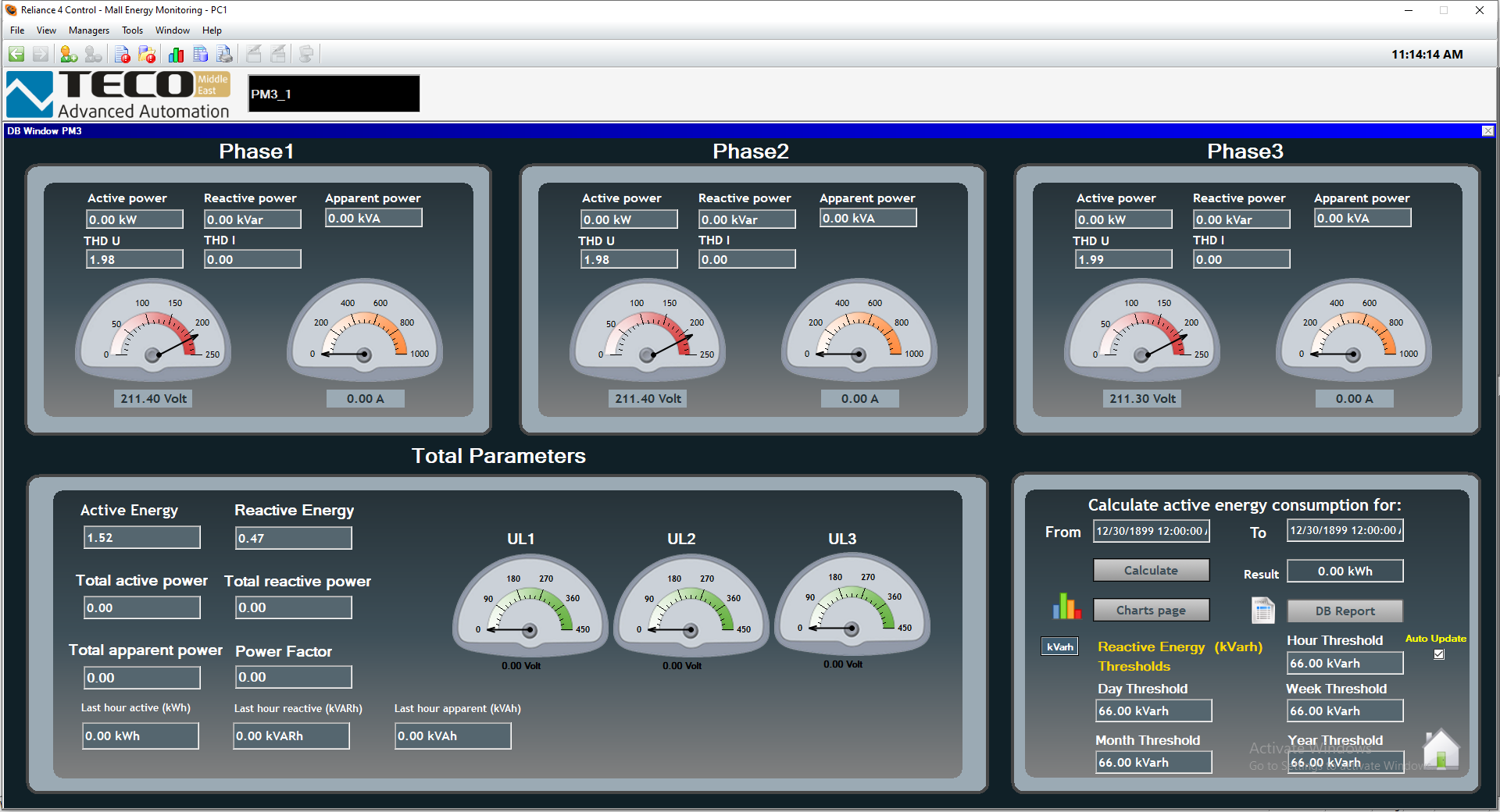1500x812 pixels.
Task: Click the Hour Threshold value field
Action: (1345, 664)
